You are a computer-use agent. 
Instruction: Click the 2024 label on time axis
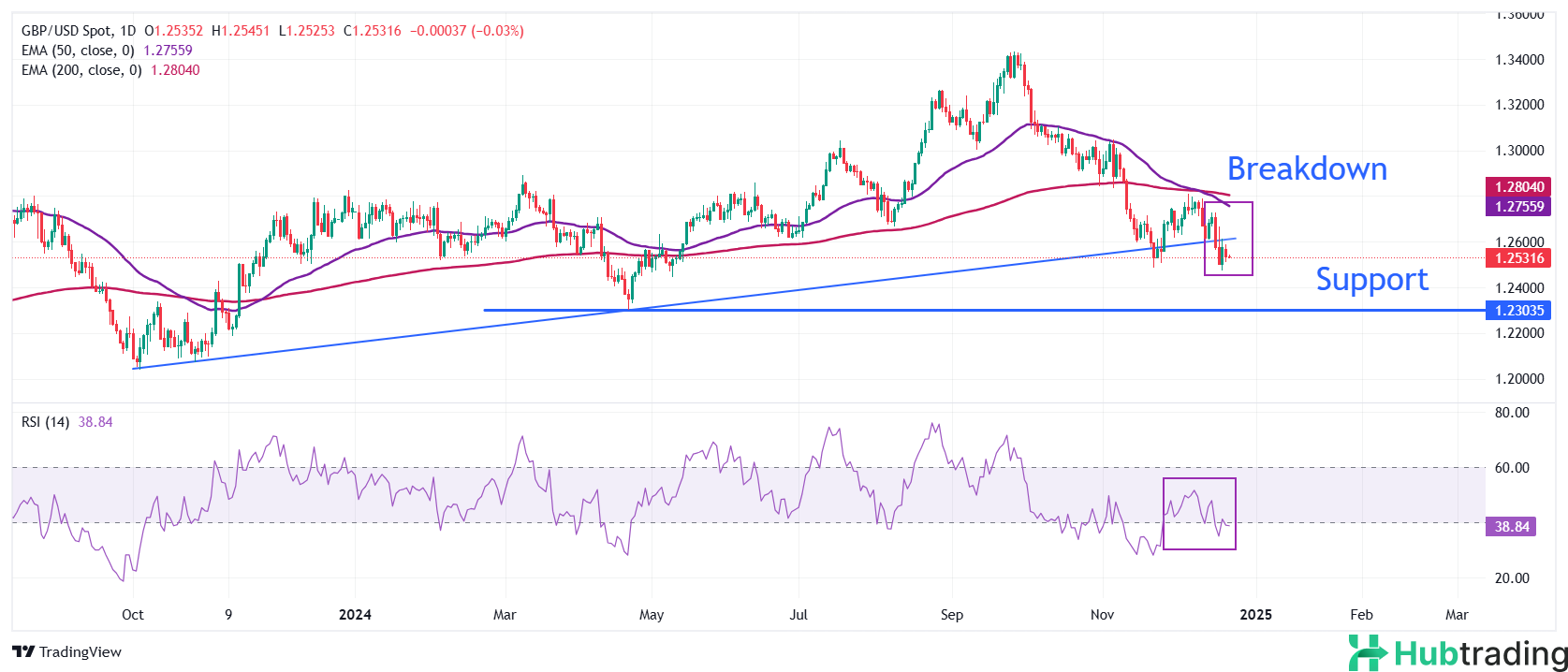[355, 615]
